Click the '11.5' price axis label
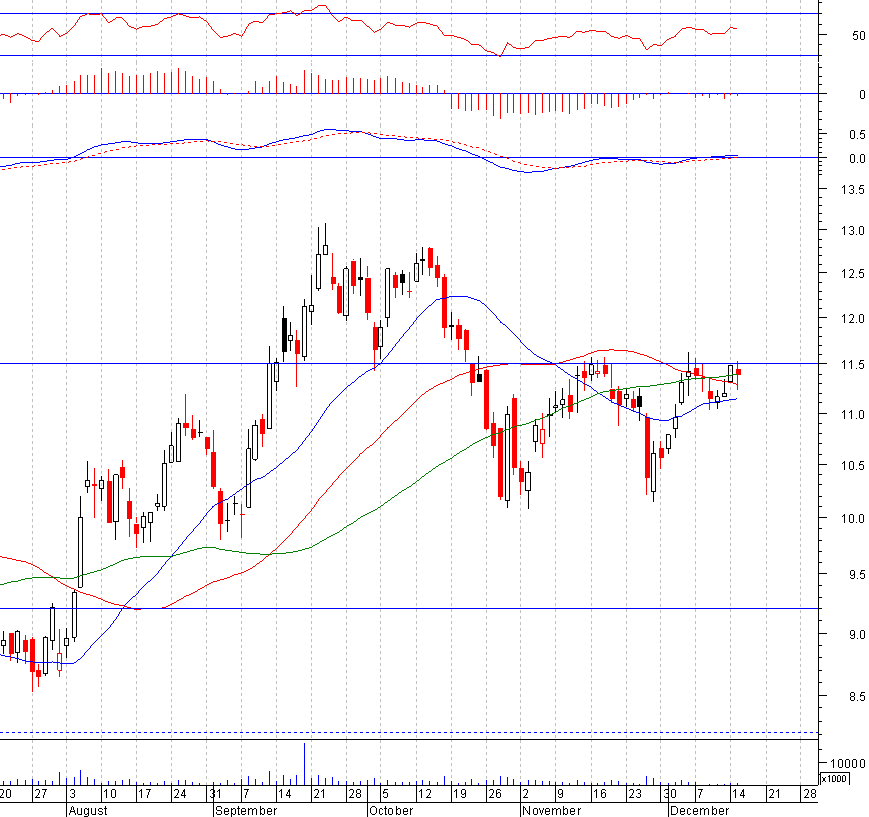 [853, 365]
